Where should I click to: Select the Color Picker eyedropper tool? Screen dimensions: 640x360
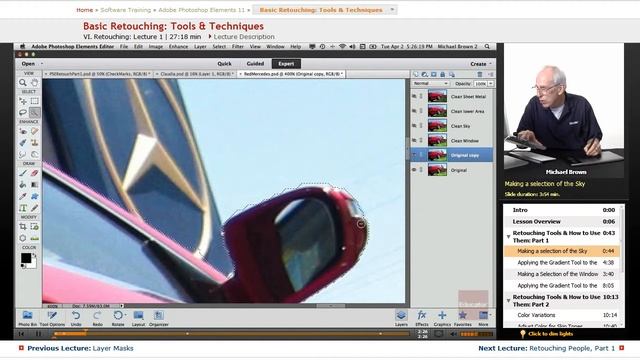(x=23, y=196)
